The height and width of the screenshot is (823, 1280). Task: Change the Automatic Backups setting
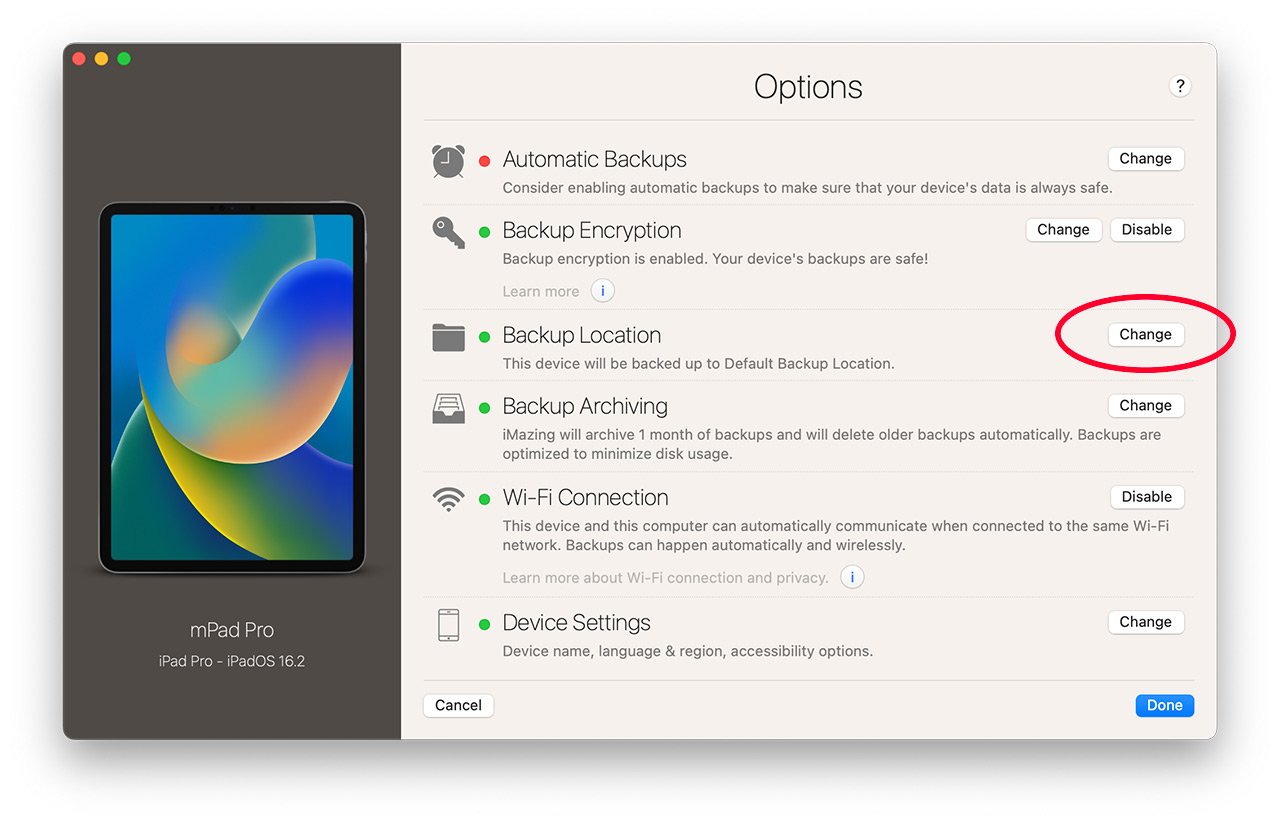[x=1146, y=158]
